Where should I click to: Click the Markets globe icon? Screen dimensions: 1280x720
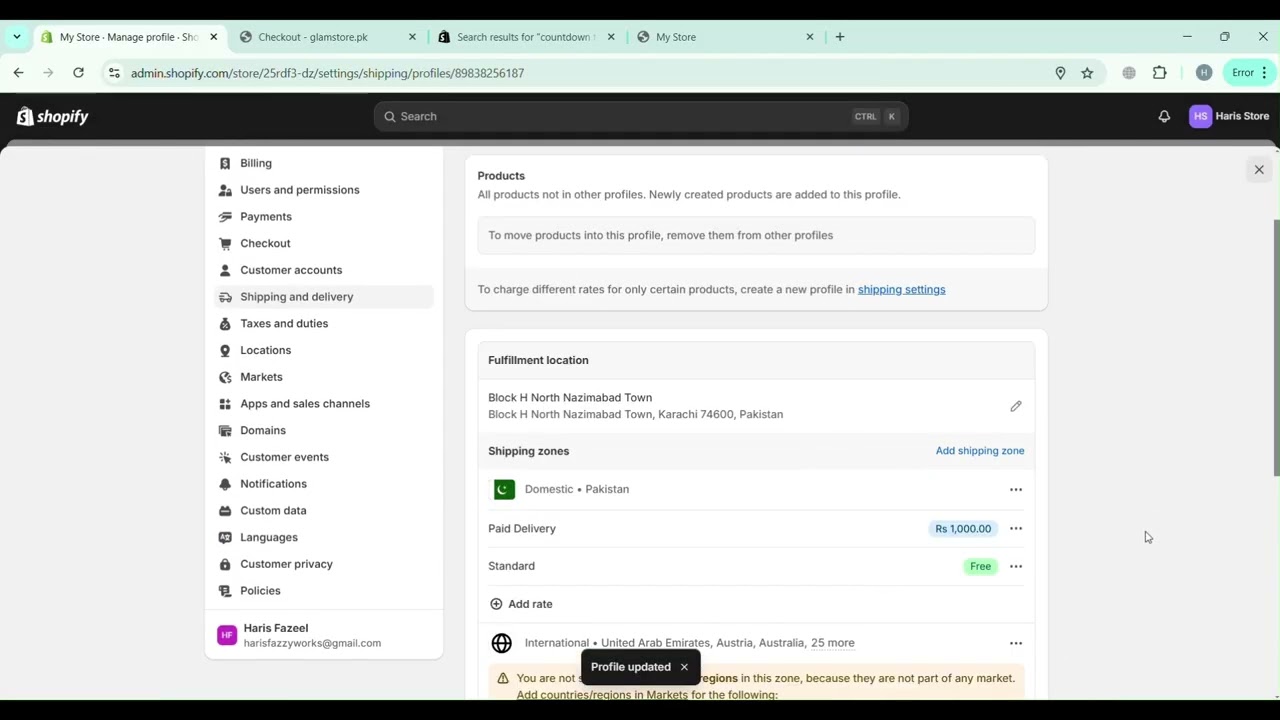click(x=225, y=377)
